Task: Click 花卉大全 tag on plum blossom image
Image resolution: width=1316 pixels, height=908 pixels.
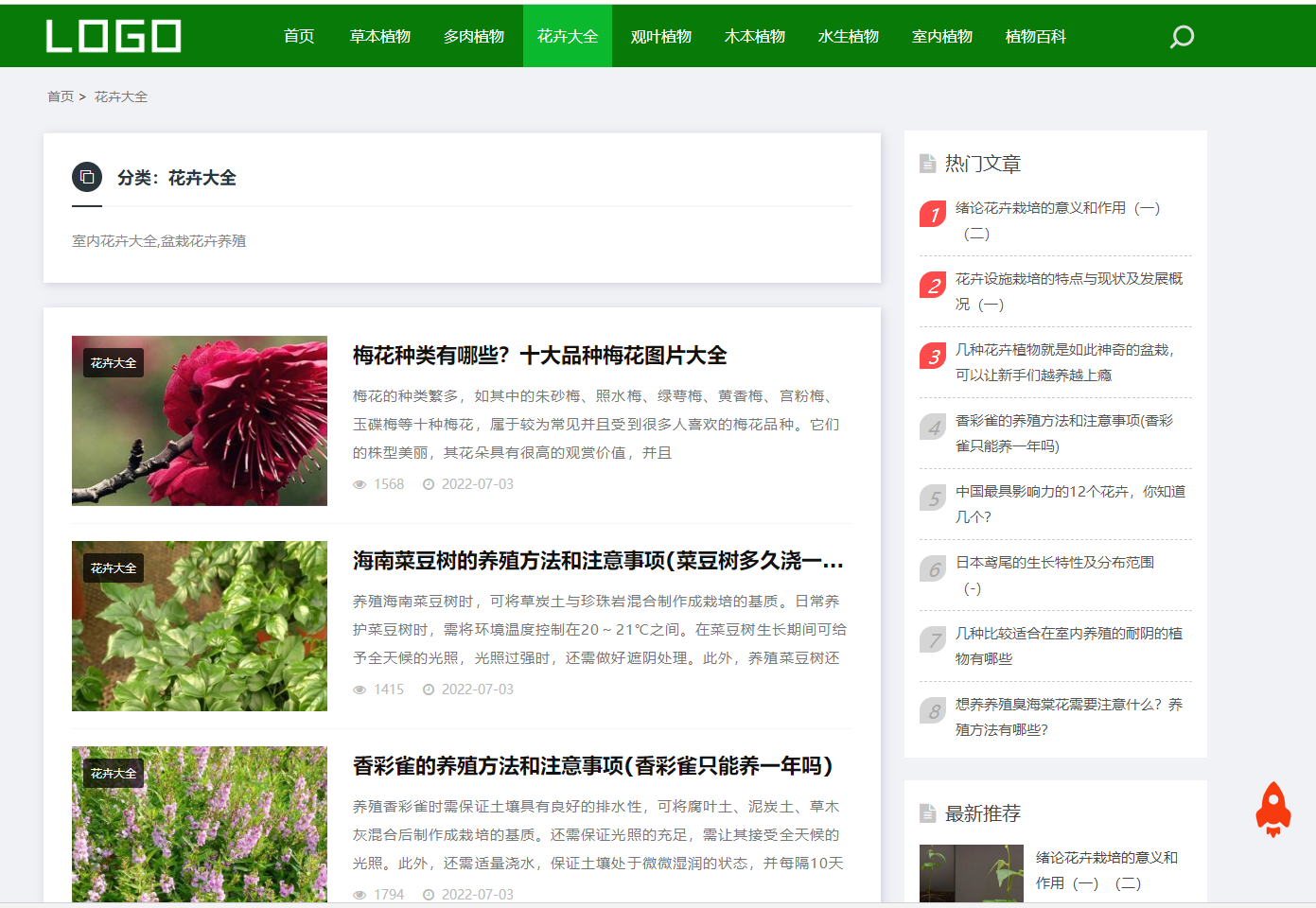Action: pyautogui.click(x=114, y=363)
